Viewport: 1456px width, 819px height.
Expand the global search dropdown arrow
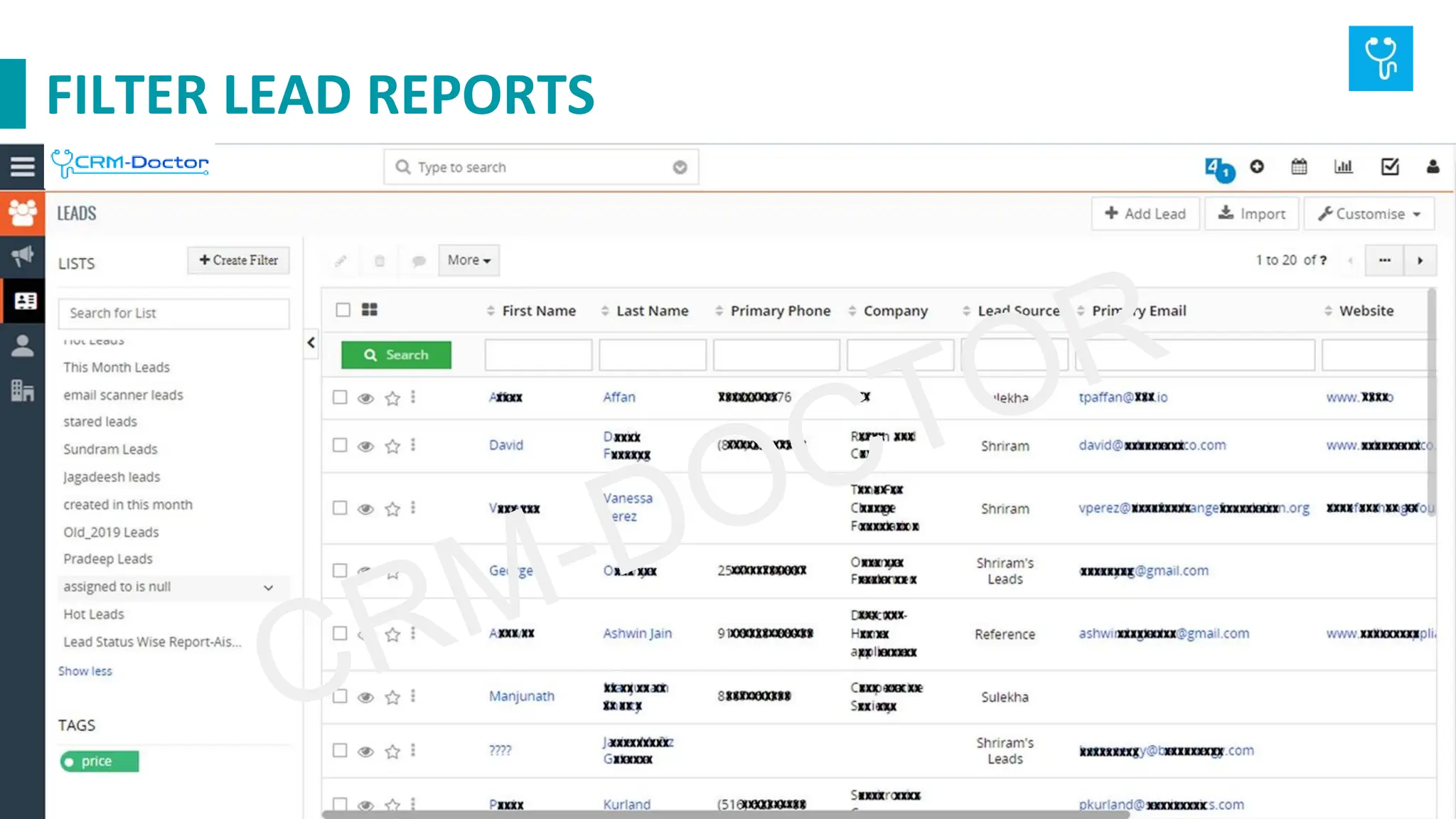pos(680,167)
